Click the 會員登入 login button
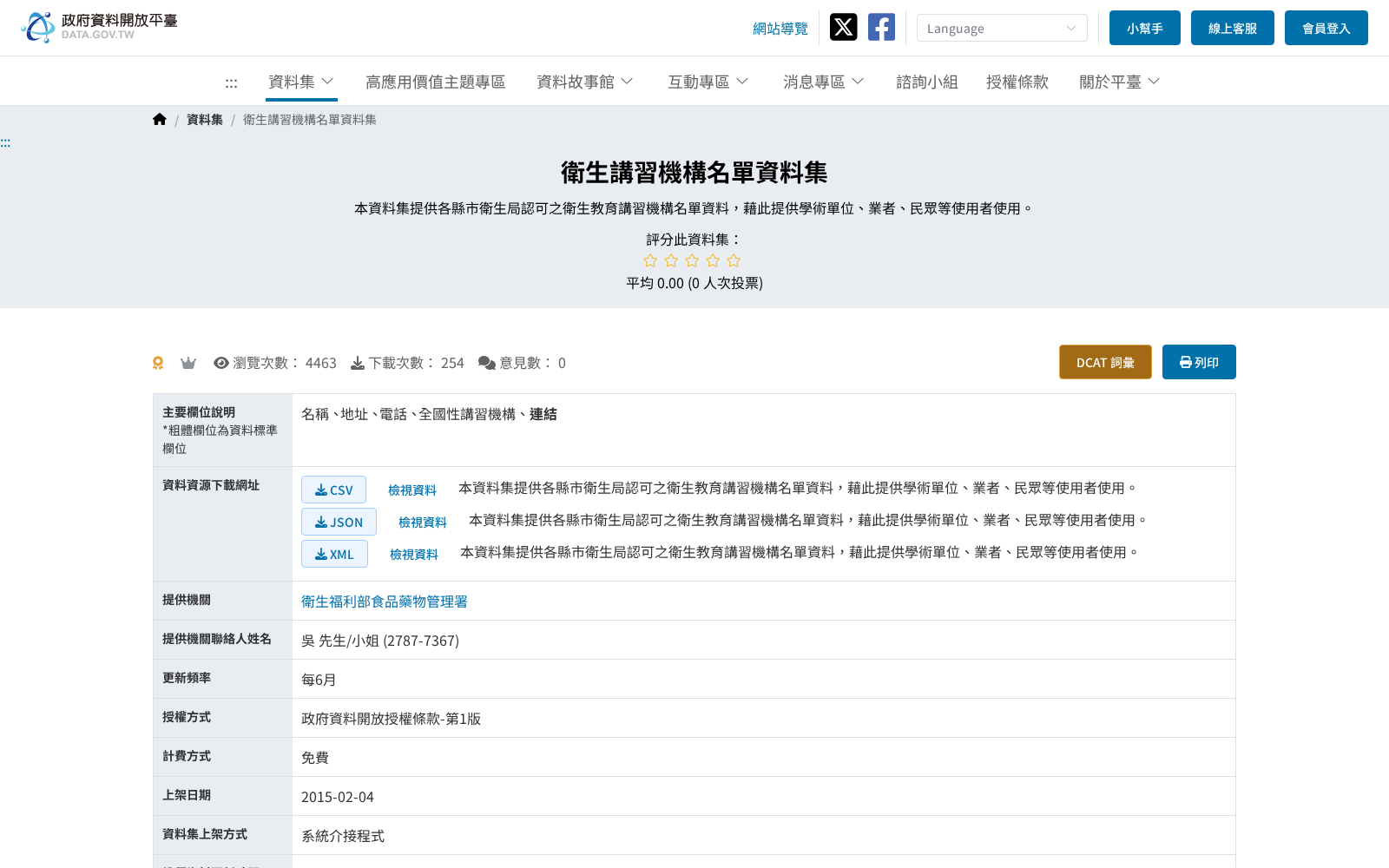 point(1326,28)
